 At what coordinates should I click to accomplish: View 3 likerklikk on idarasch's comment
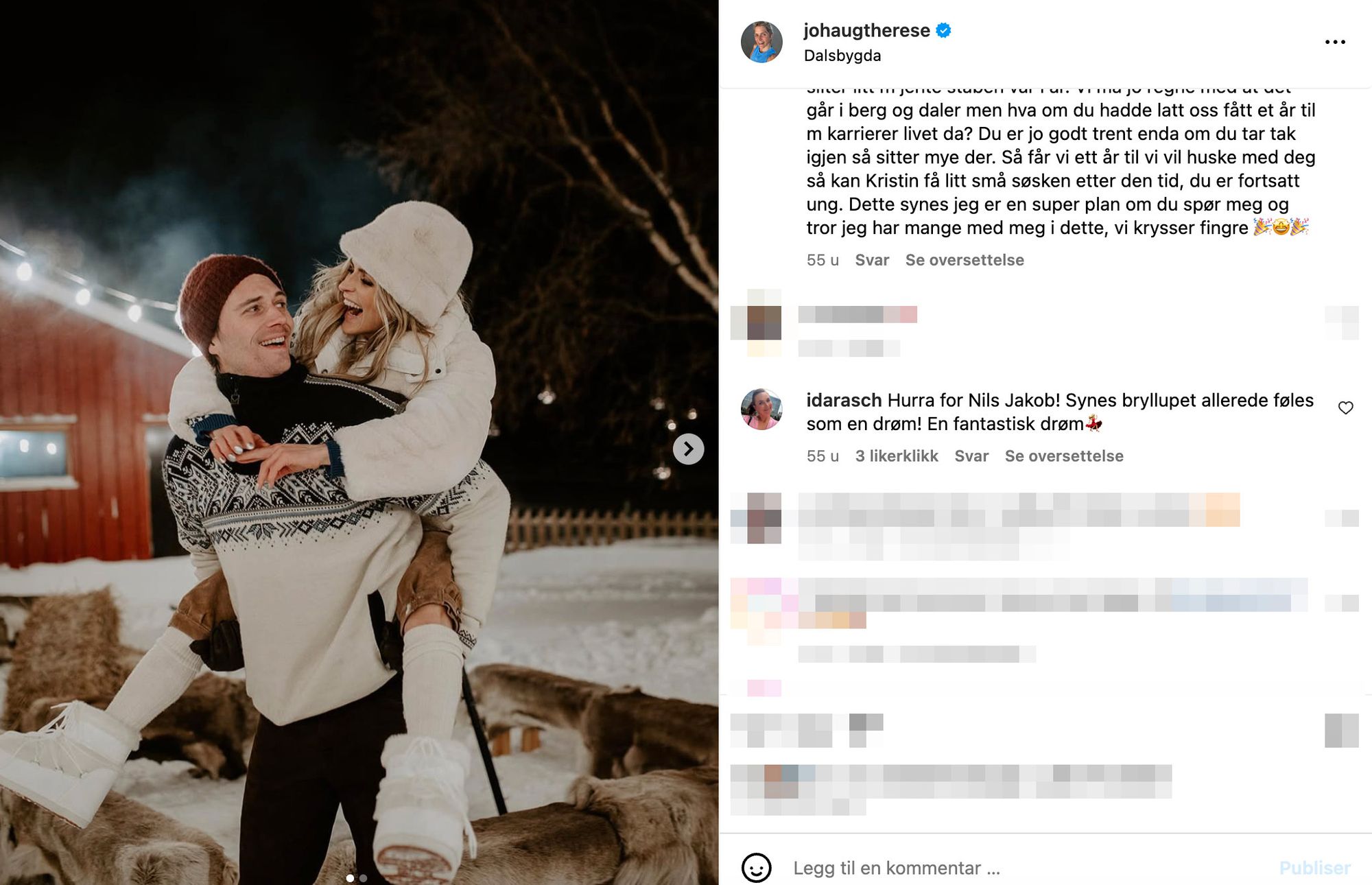pyautogui.click(x=897, y=456)
